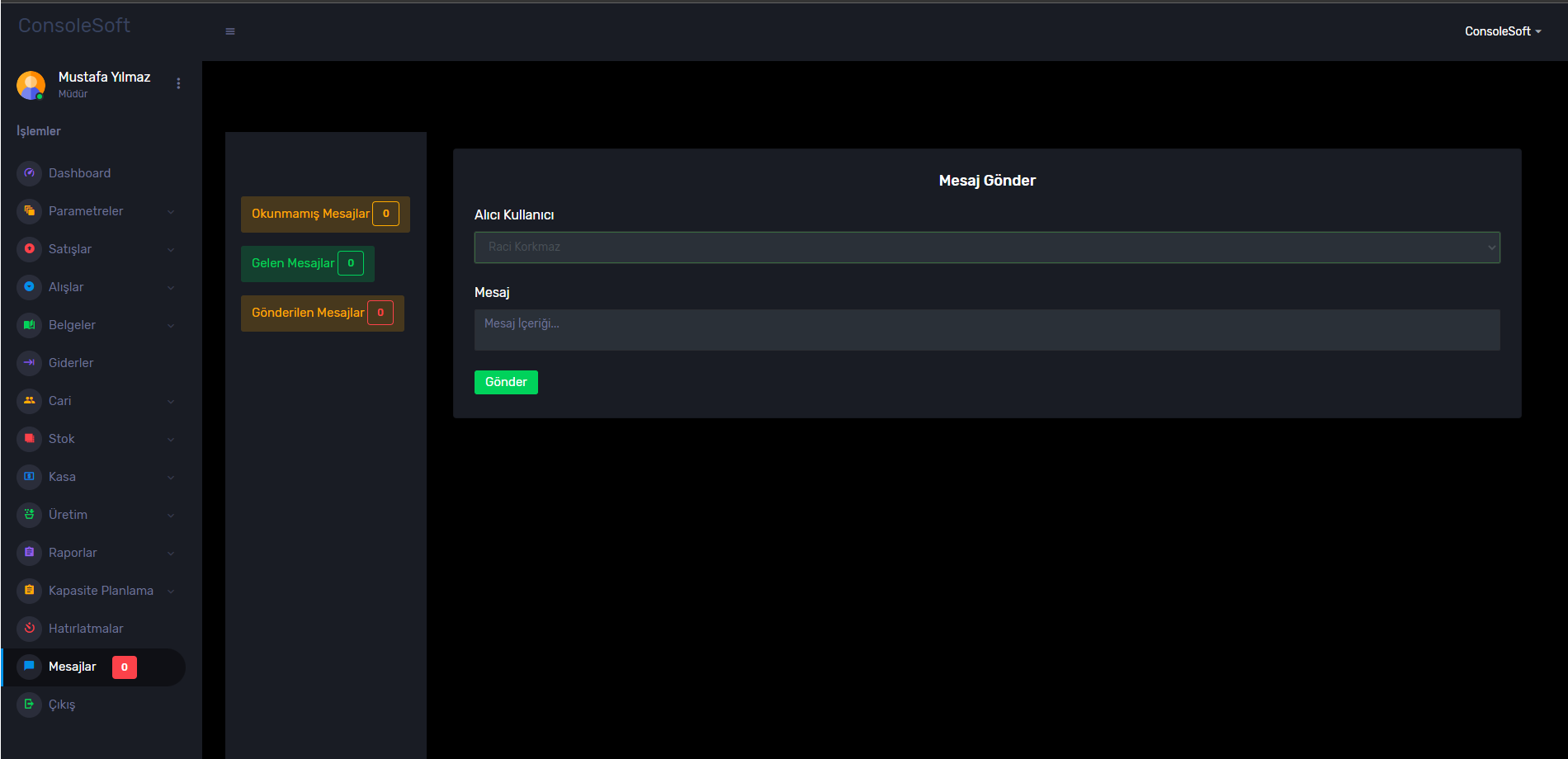The image size is (1568, 759).
Task: Show Gönderilen Mesajlar list
Action: point(323,313)
